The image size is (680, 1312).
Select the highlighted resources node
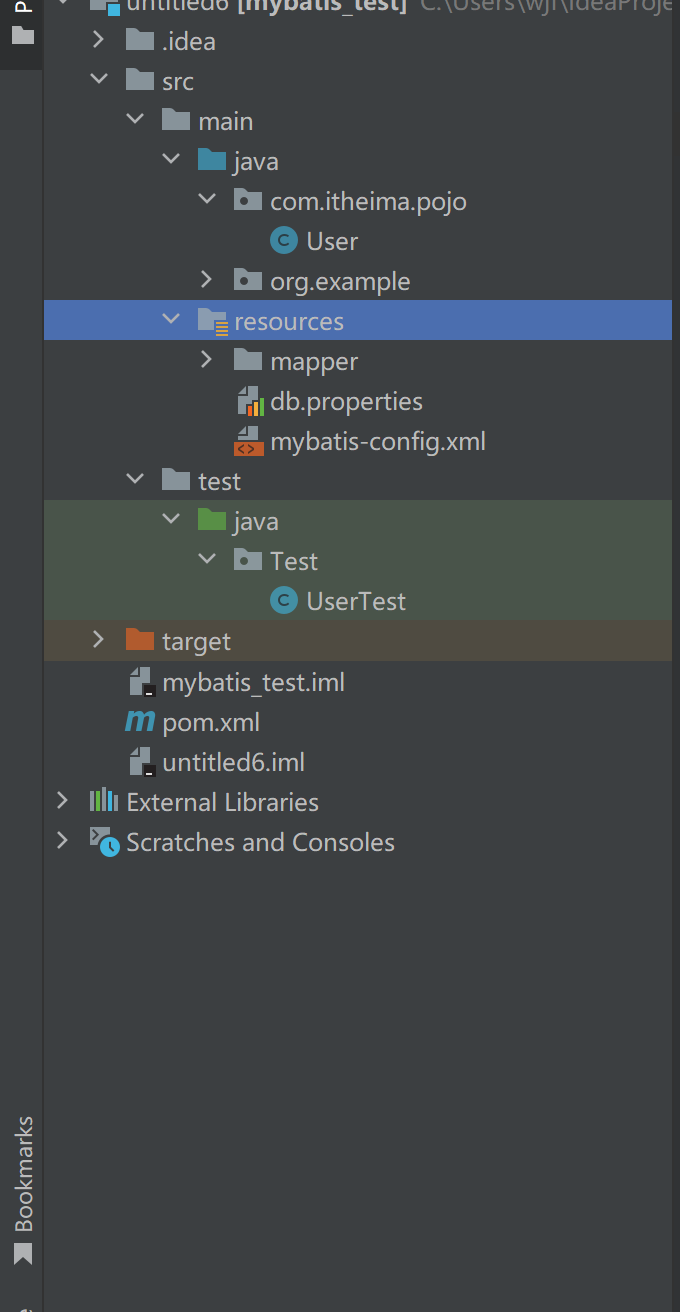(x=290, y=321)
